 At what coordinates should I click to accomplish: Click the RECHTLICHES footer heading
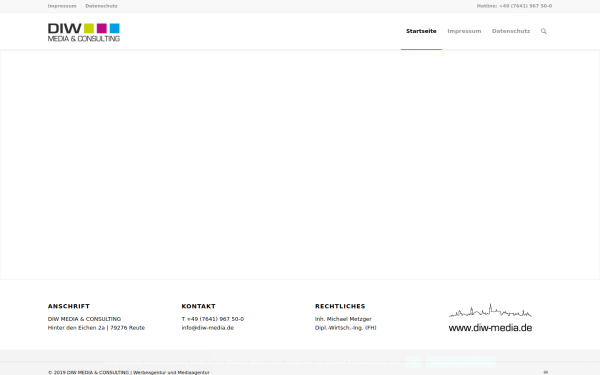click(340, 306)
